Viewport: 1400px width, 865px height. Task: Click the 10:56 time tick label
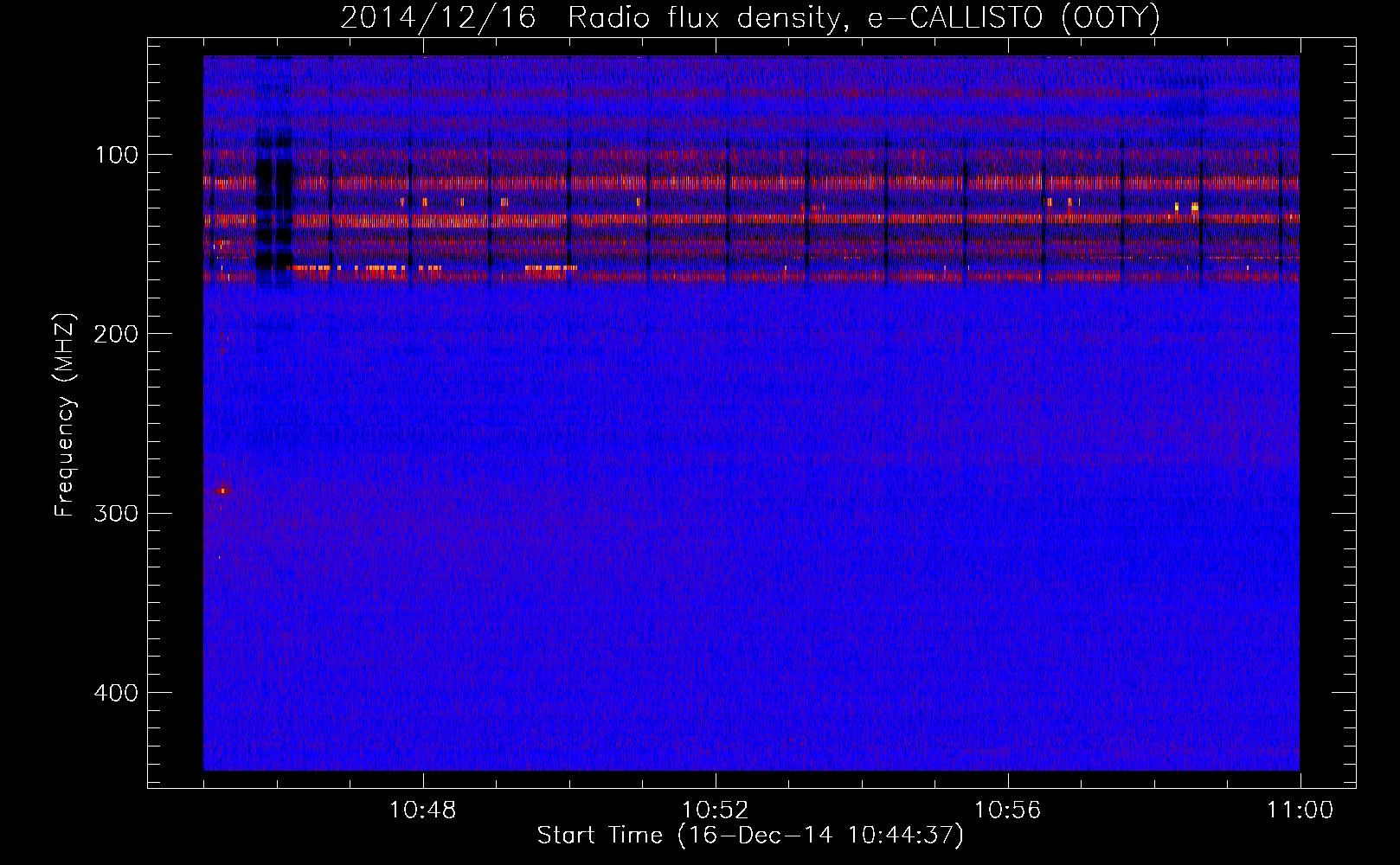tap(1008, 811)
